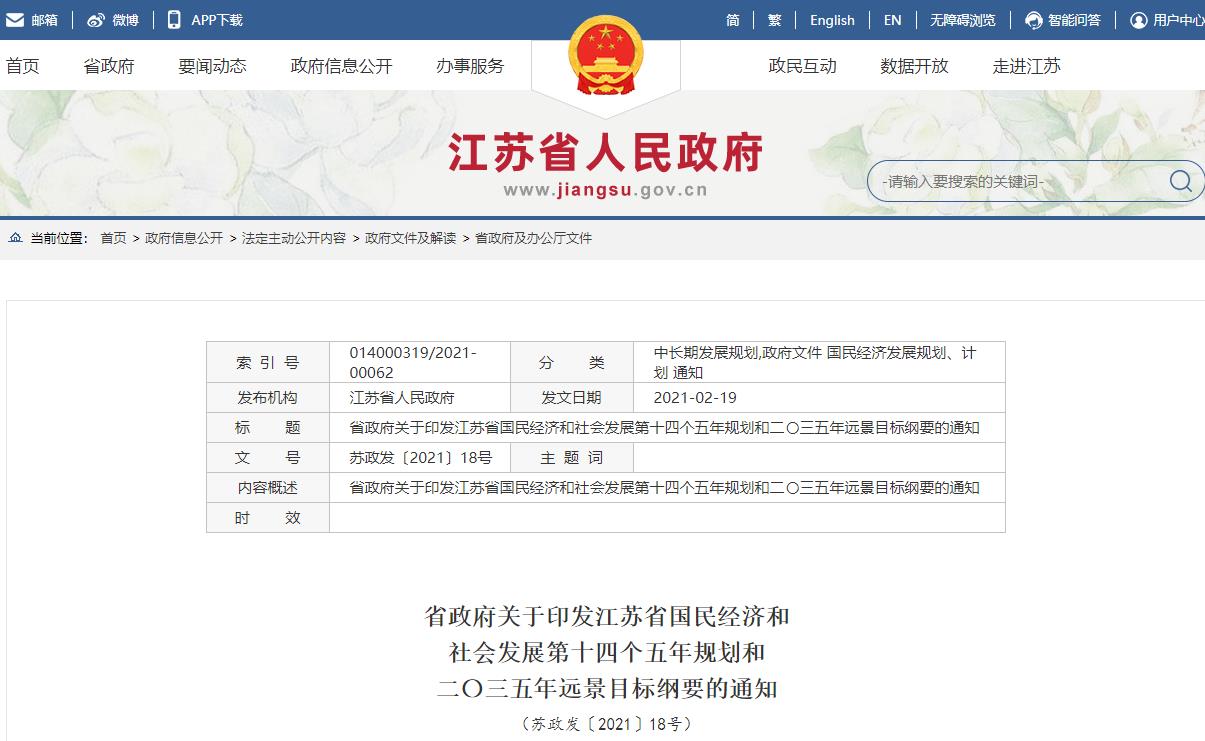Open 省政府及办公厅文件 breadcrumb link

533,238
